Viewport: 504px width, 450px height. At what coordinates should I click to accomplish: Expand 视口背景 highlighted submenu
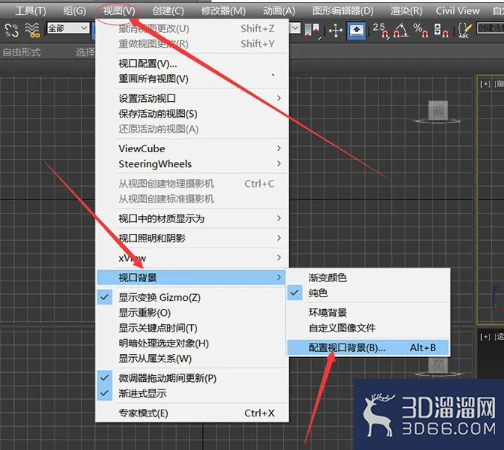[x=192, y=277]
